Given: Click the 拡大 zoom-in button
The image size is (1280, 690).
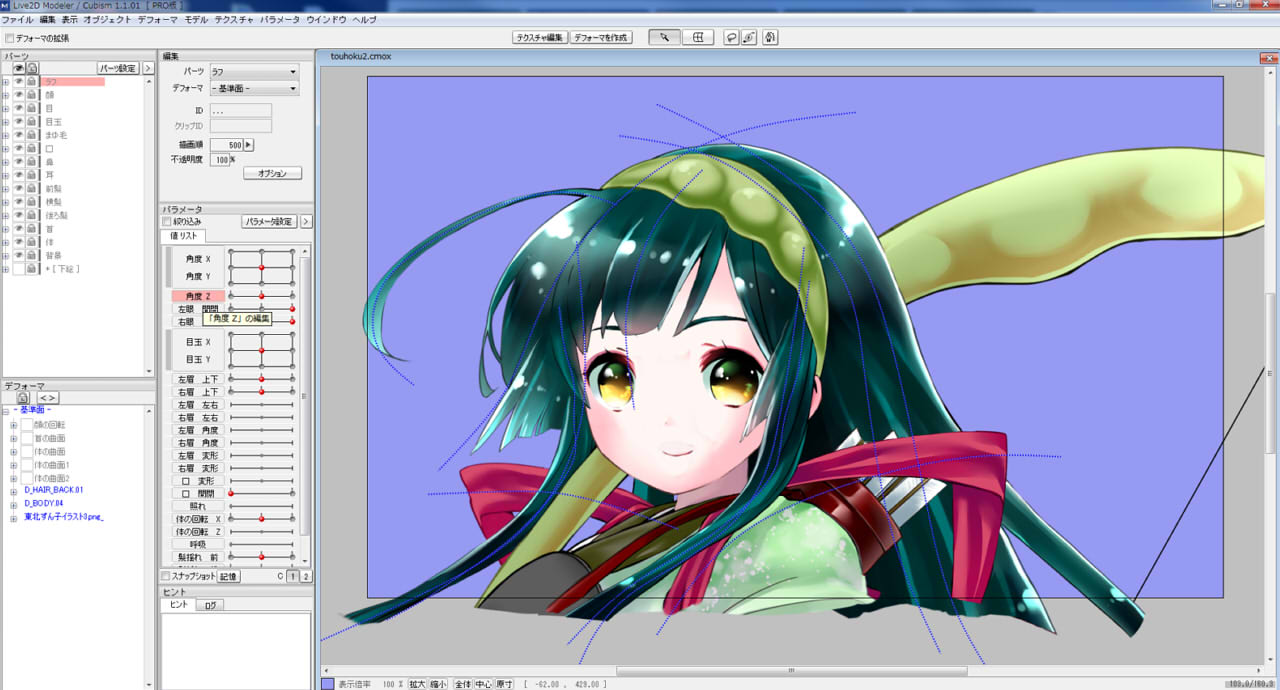Looking at the screenshot, I should click(416, 684).
